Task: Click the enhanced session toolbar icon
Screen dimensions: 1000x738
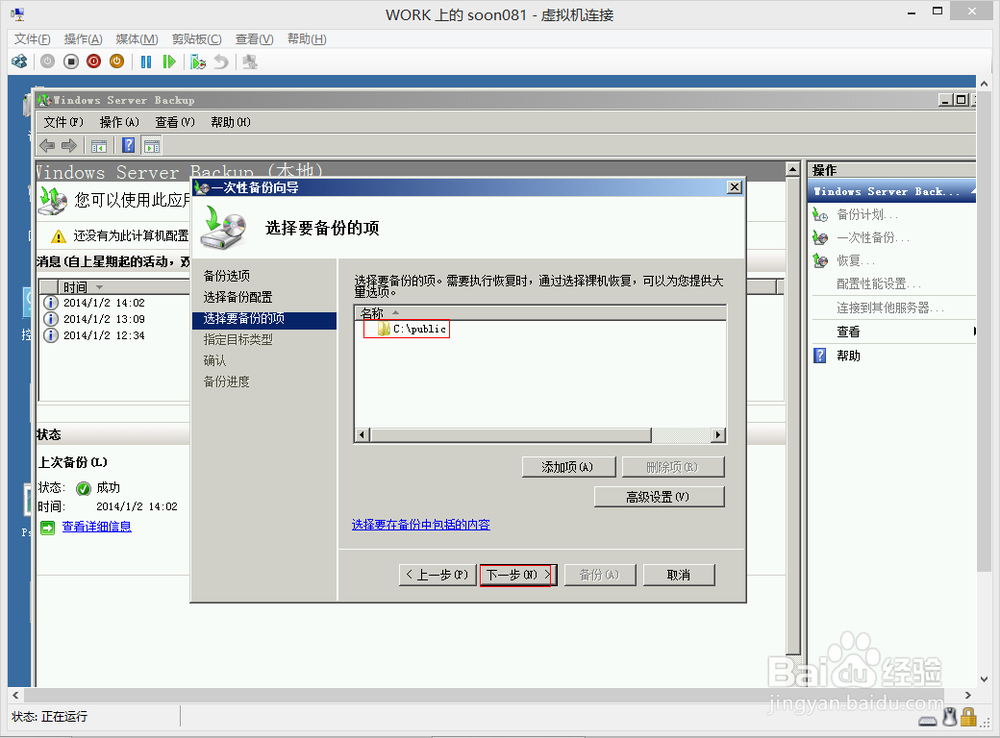Action: point(250,61)
